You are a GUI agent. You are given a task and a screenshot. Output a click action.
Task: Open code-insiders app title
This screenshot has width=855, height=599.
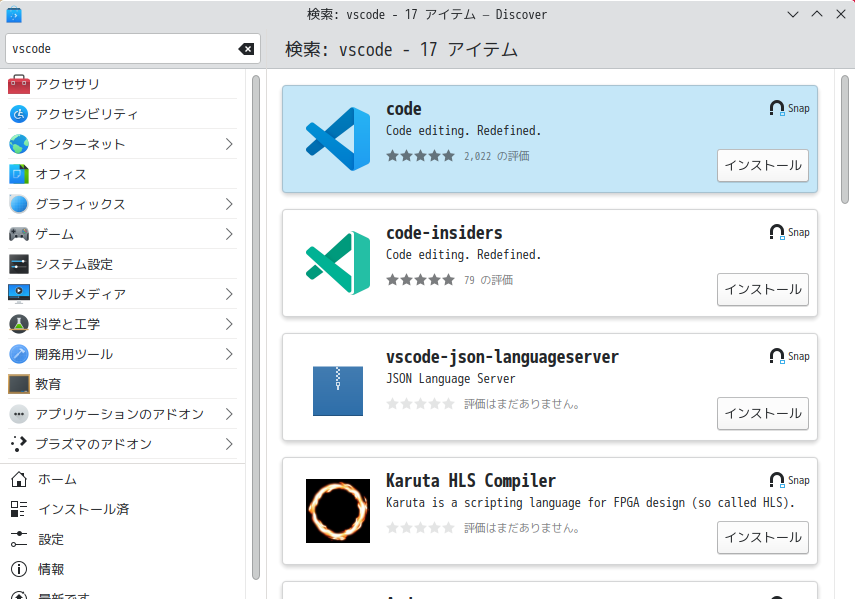(x=444, y=233)
